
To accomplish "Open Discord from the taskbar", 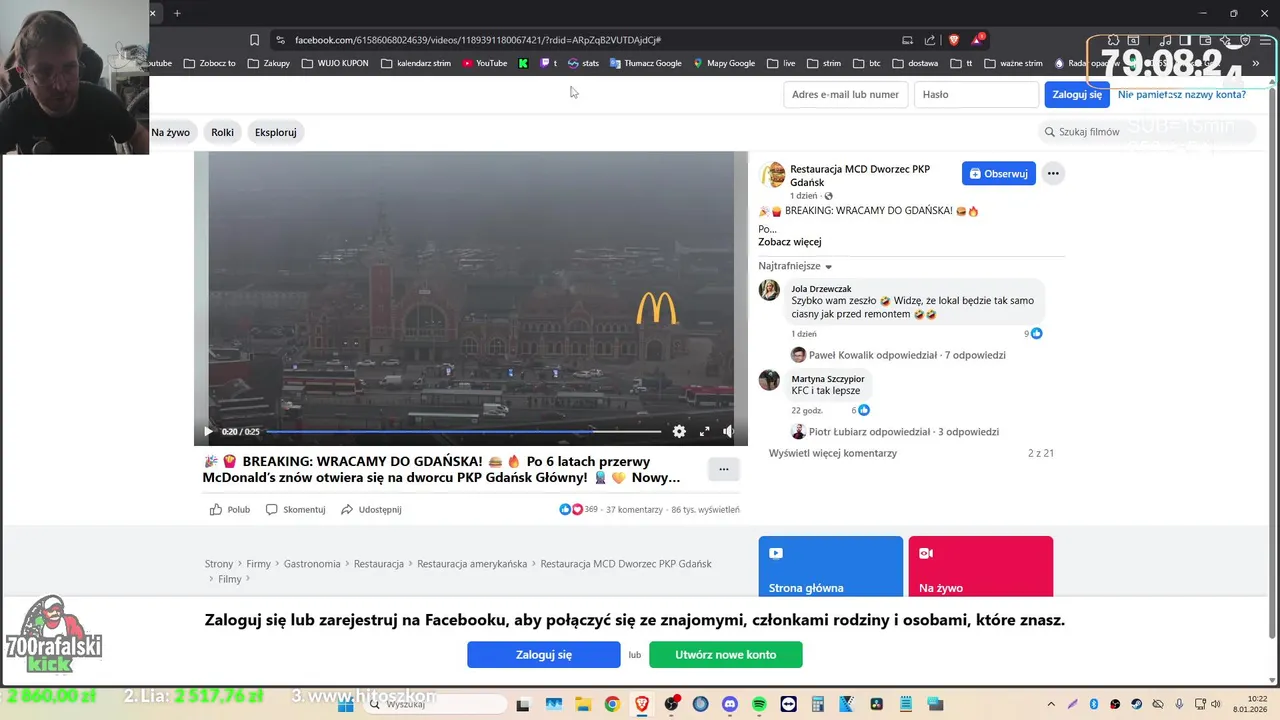I will (730, 704).
